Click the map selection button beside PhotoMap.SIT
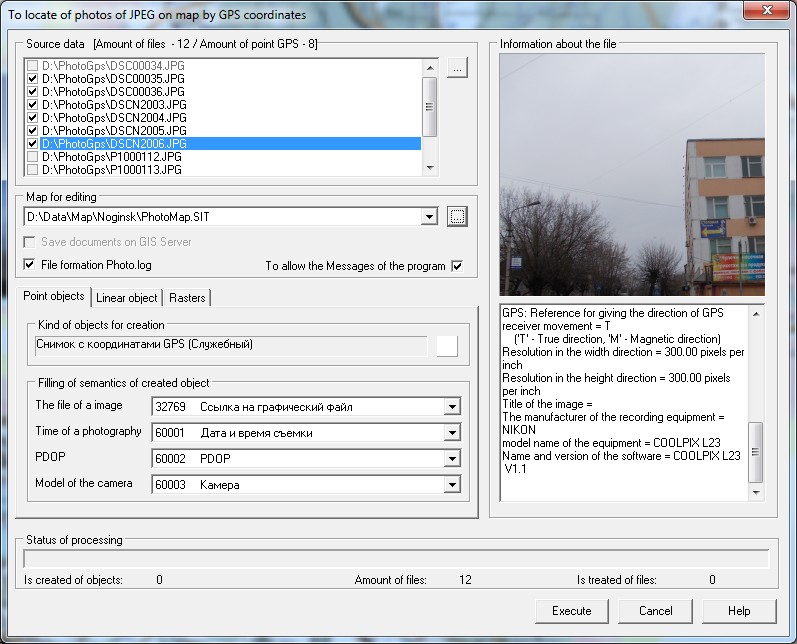 (x=457, y=217)
